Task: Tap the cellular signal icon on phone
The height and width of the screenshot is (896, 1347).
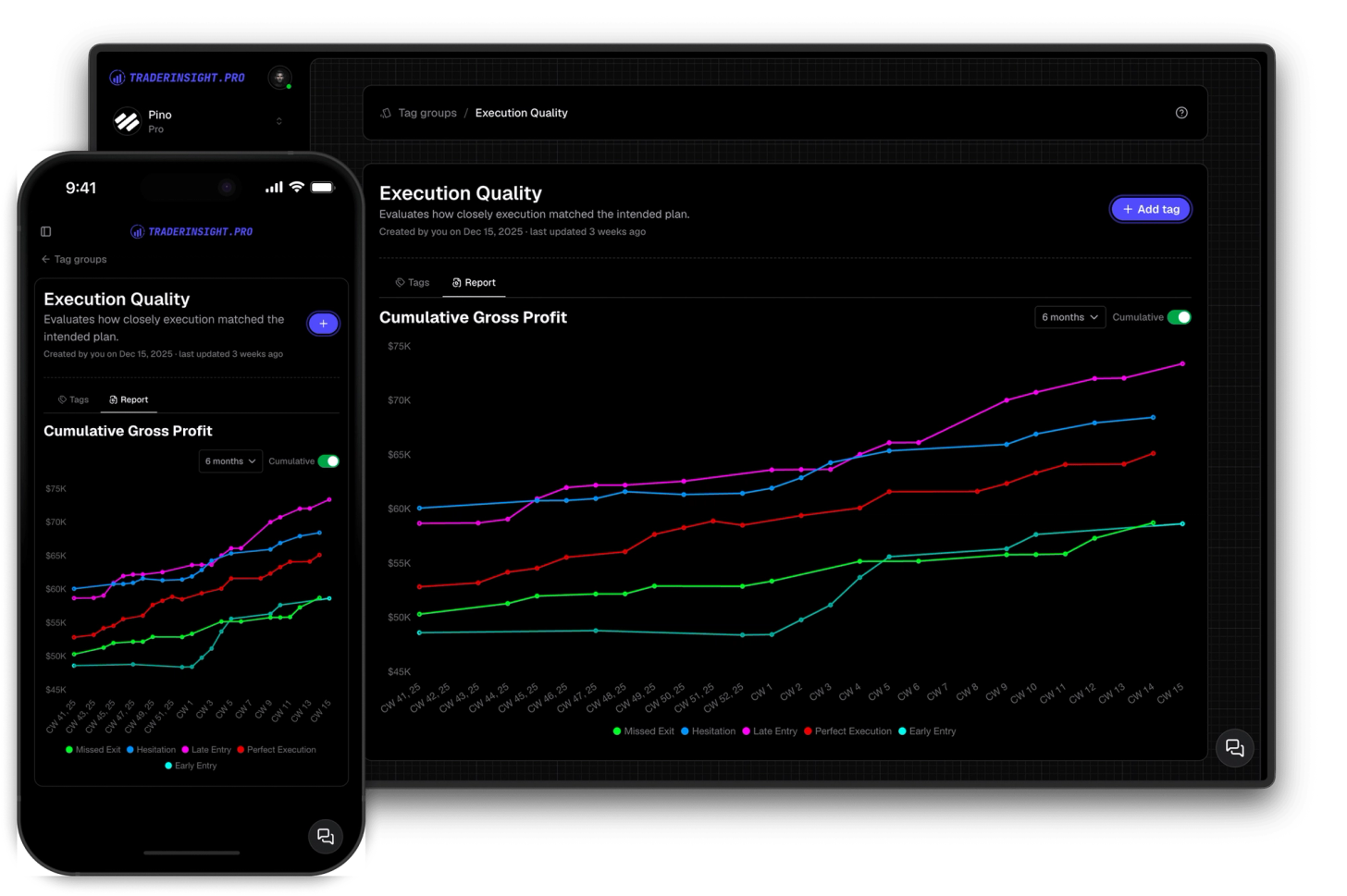Action: point(274,187)
